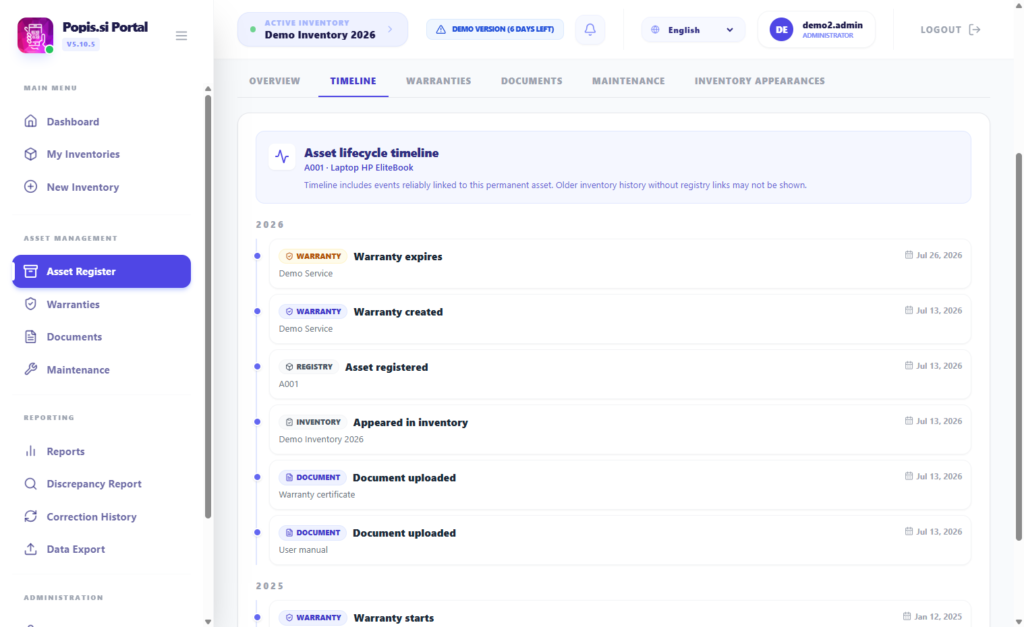Switch to the Documents tab
1024x627 pixels.
tap(532, 81)
